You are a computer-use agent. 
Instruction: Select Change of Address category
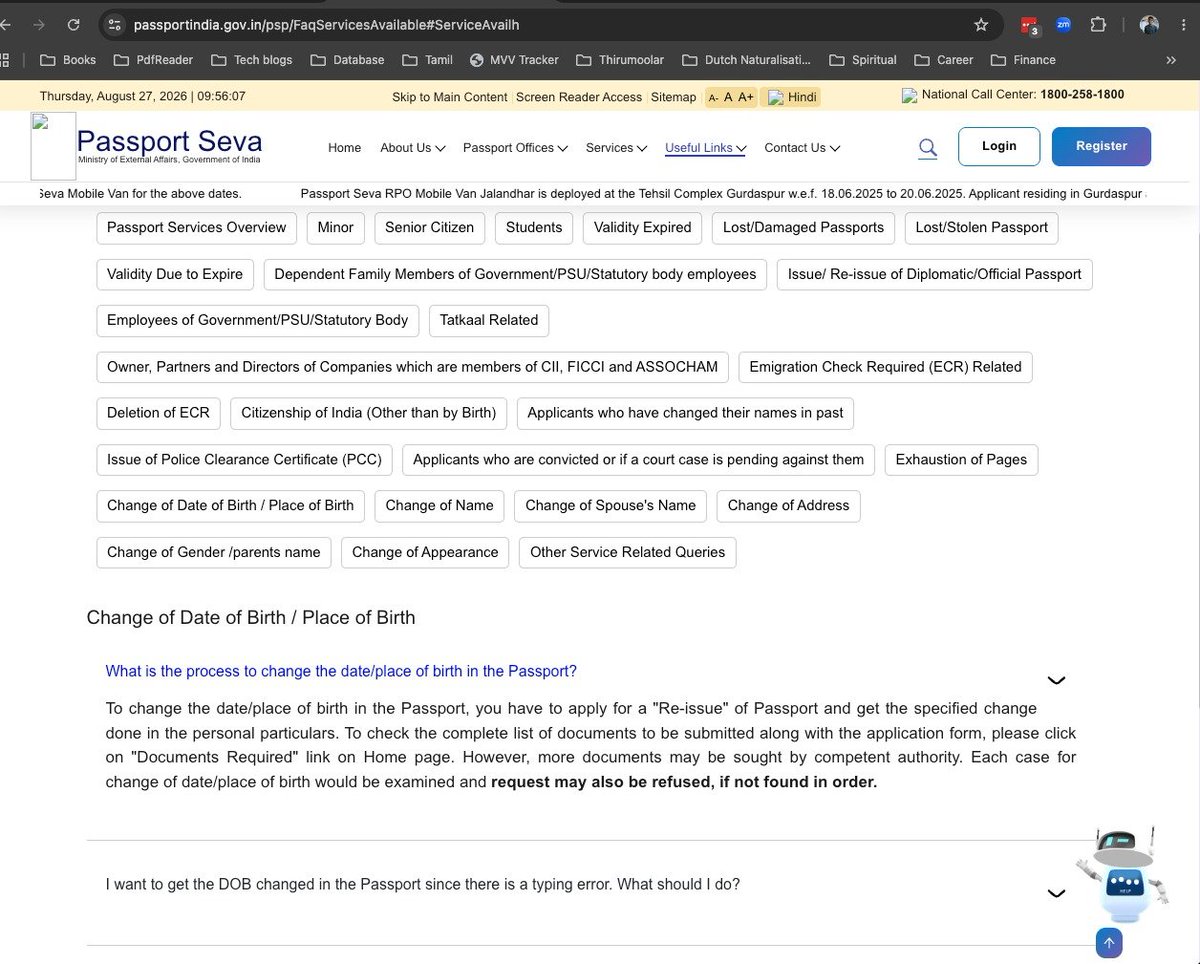788,506
